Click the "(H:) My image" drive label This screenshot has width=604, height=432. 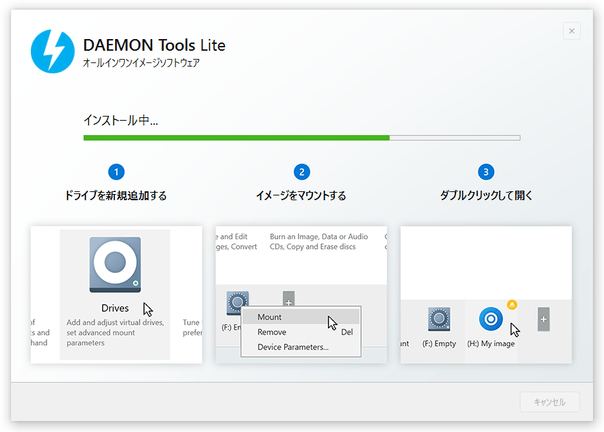tap(491, 343)
